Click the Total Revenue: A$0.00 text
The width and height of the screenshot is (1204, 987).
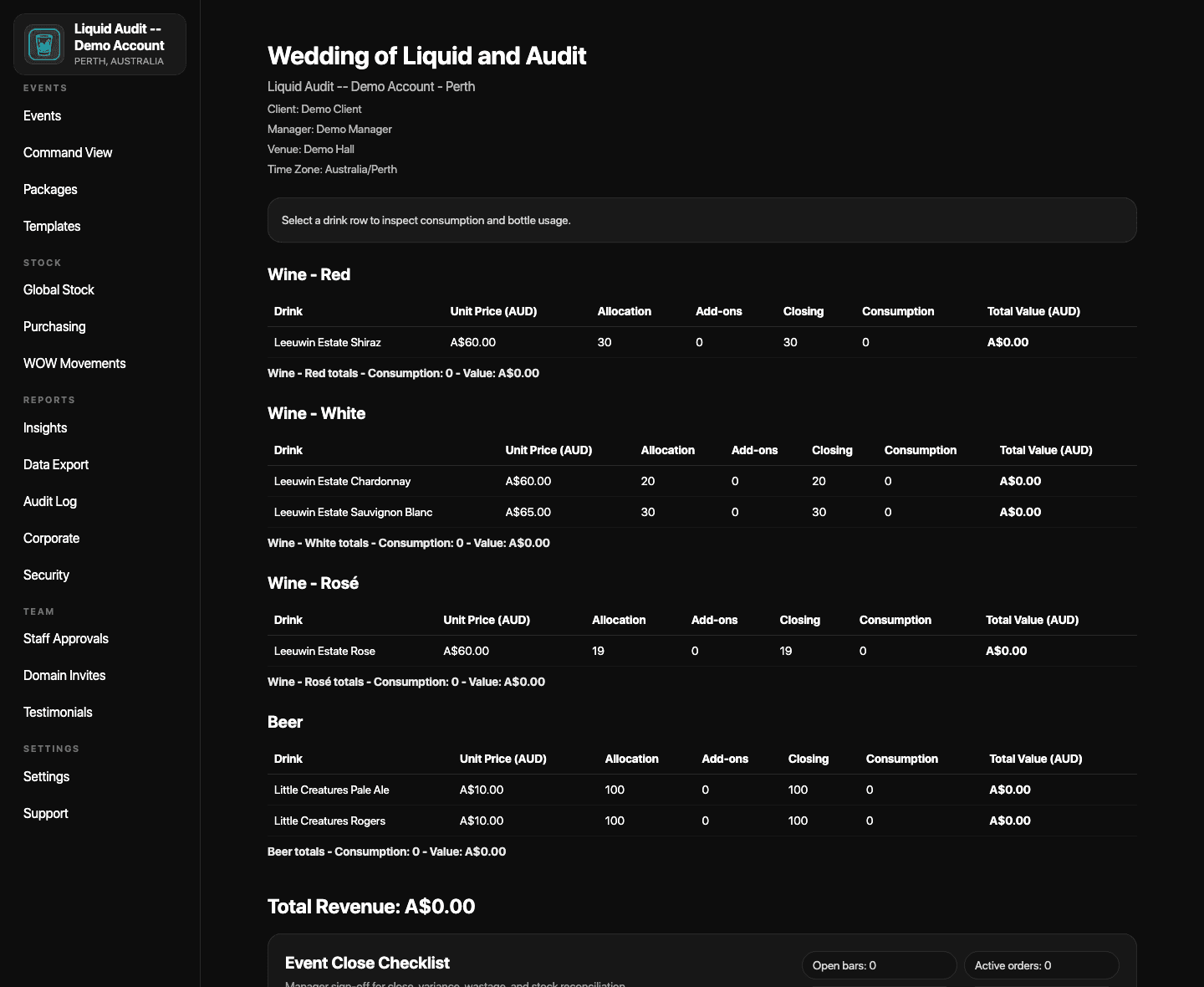(x=371, y=907)
